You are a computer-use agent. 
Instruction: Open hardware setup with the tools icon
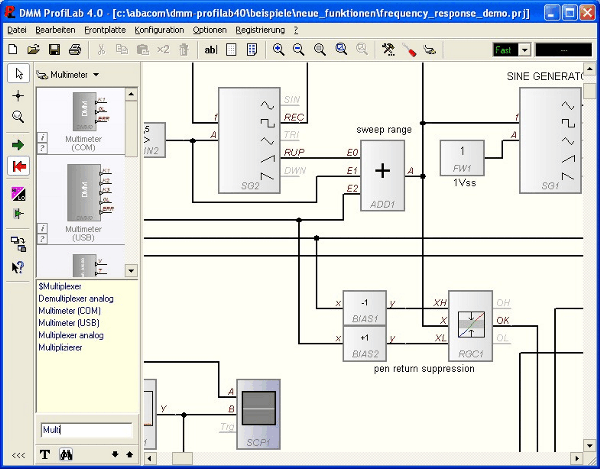(388, 50)
